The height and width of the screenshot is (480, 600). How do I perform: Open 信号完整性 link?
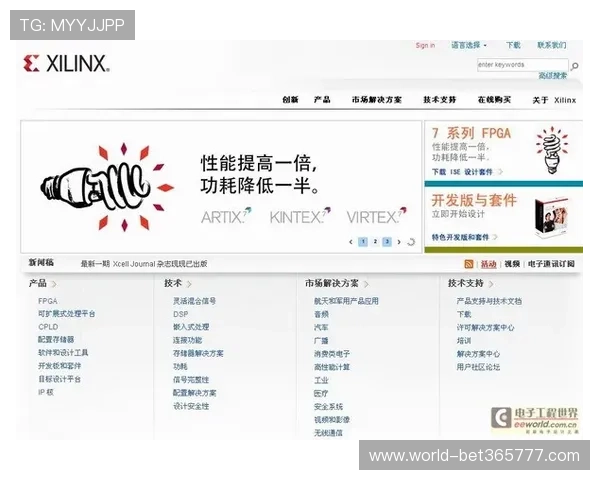click(x=191, y=380)
